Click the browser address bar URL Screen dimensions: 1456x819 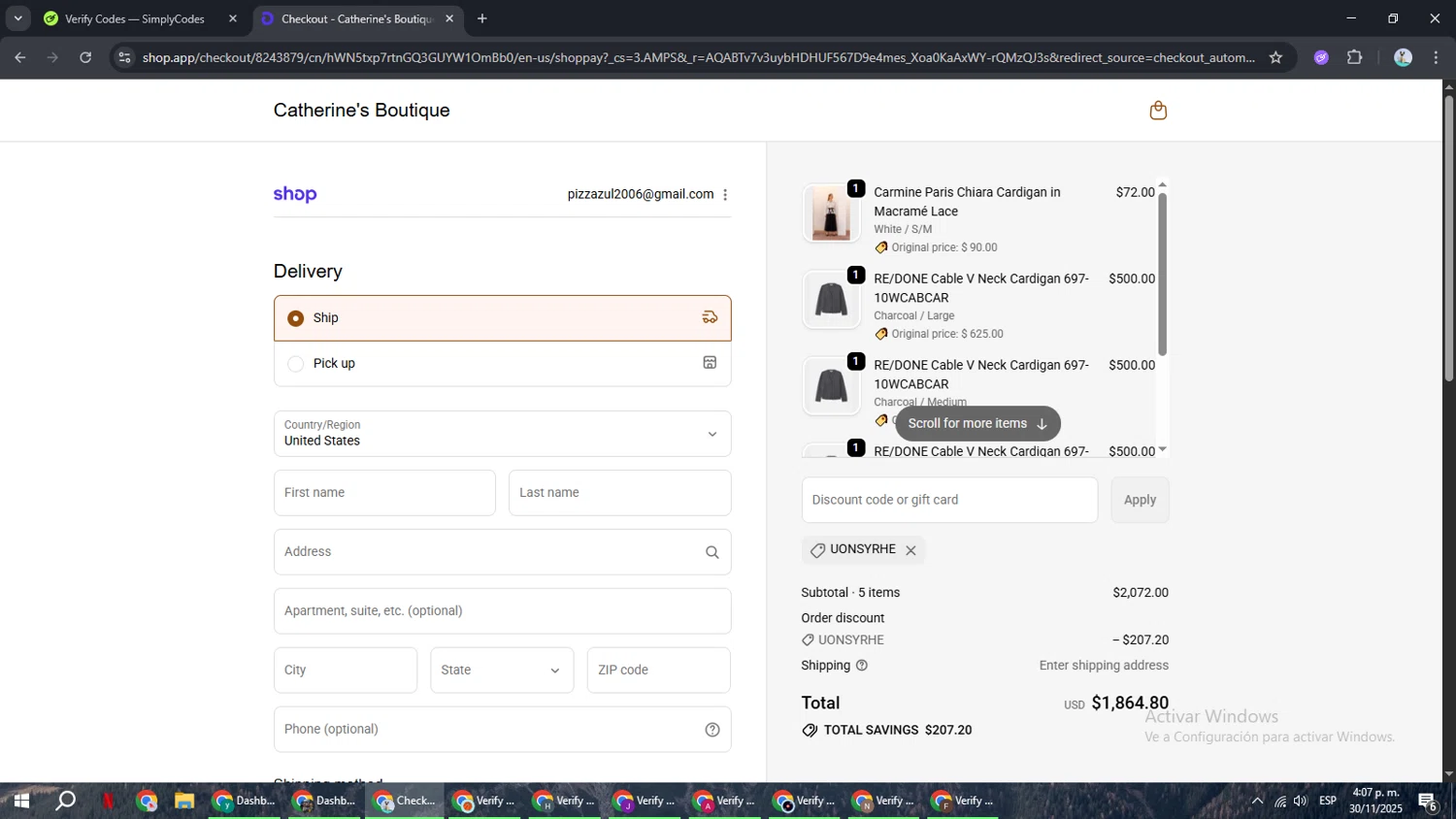coord(698,57)
